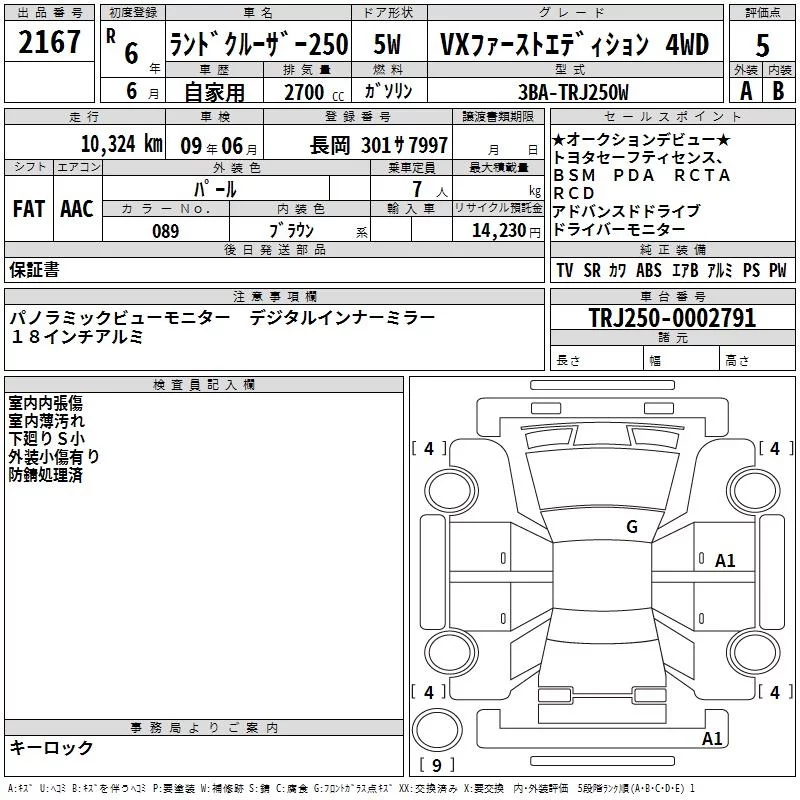800x800 pixels.
Task: Click 保証書 in later-shipped parts
Action: (34, 269)
